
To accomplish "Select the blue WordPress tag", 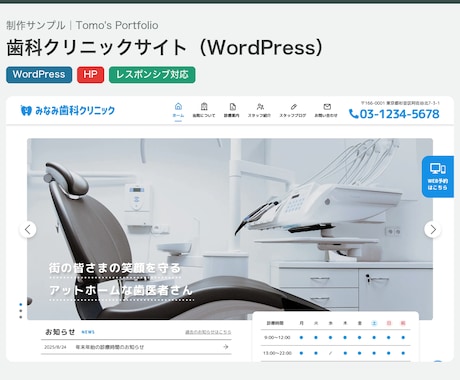I will pyautogui.click(x=39, y=75).
